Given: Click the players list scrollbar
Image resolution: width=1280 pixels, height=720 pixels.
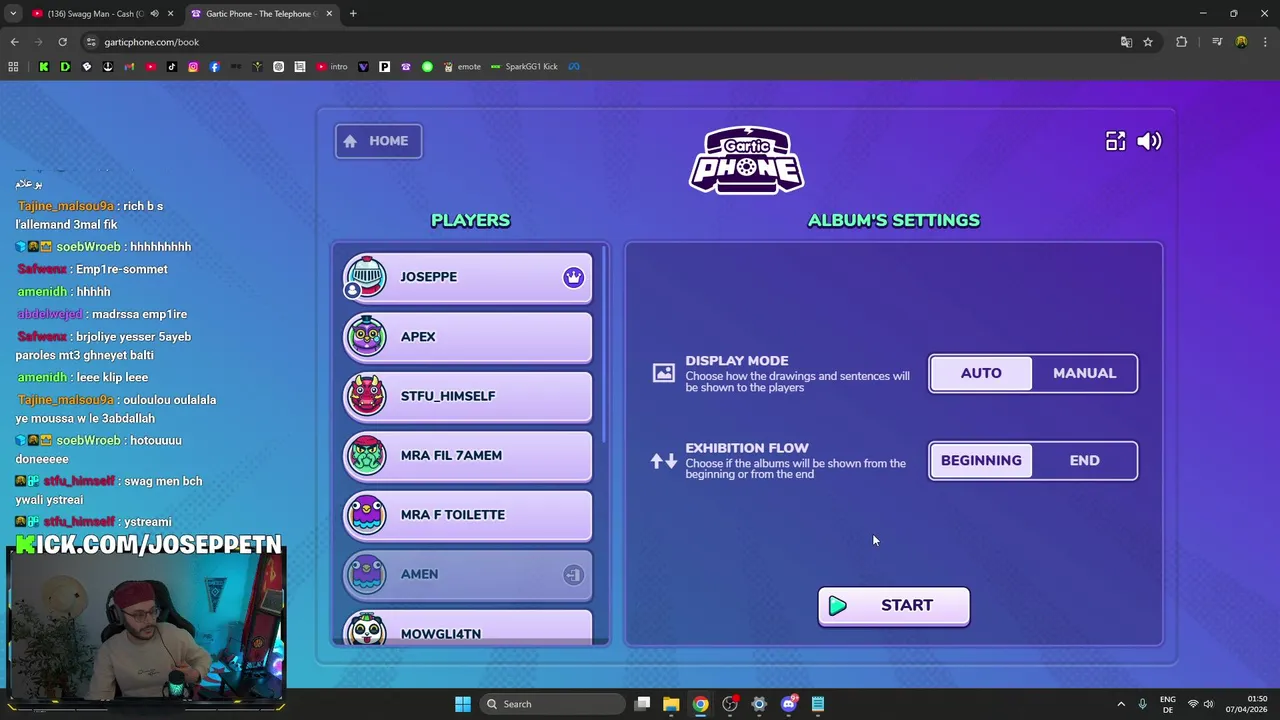Looking at the screenshot, I should (x=604, y=343).
